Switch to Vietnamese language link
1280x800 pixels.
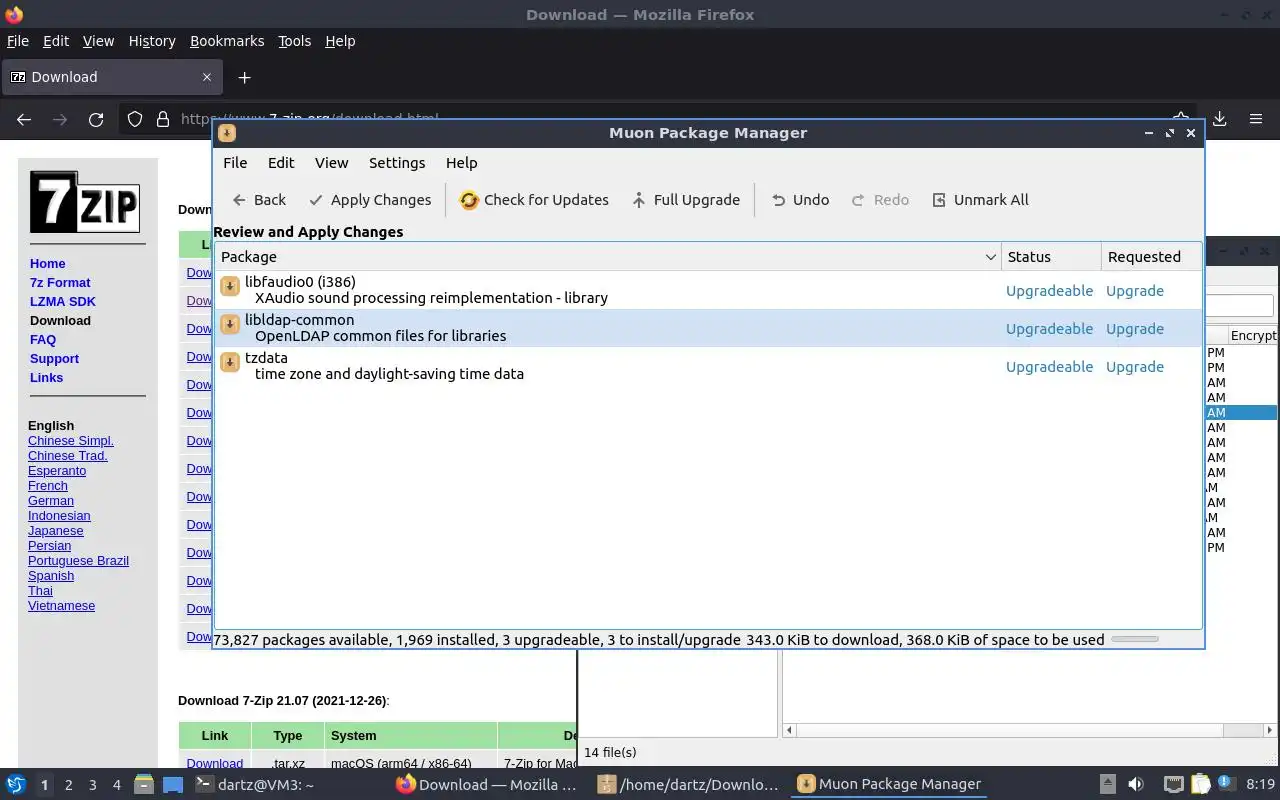click(x=61, y=606)
